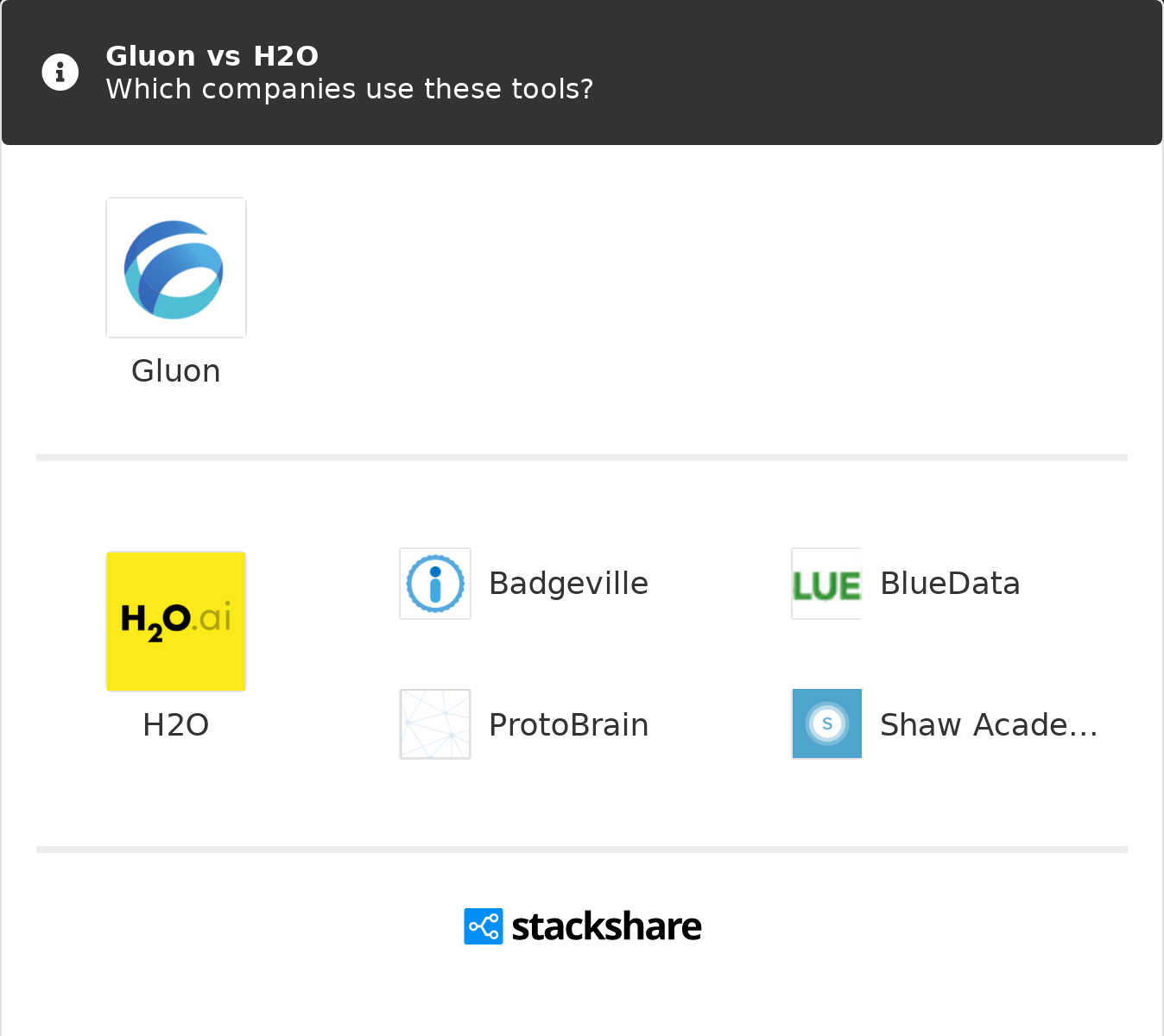
Task: Click the ProtoBrain logo thumbnail
Action: (x=435, y=724)
